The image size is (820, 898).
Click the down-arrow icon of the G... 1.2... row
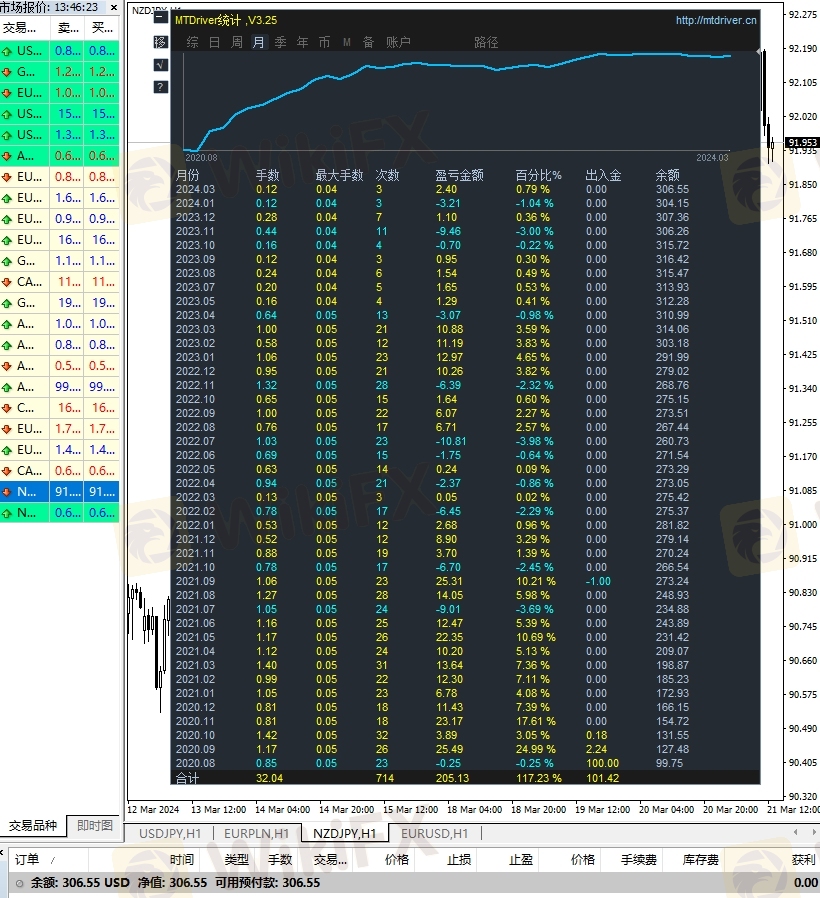point(7,72)
